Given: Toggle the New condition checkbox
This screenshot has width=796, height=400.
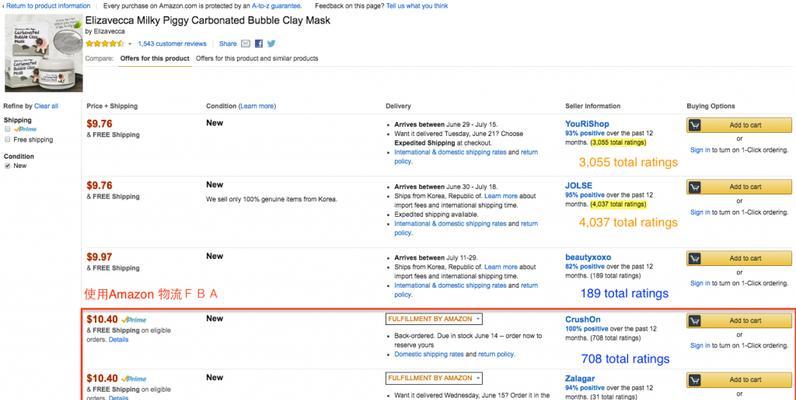Looking at the screenshot, I should click(x=8, y=166).
